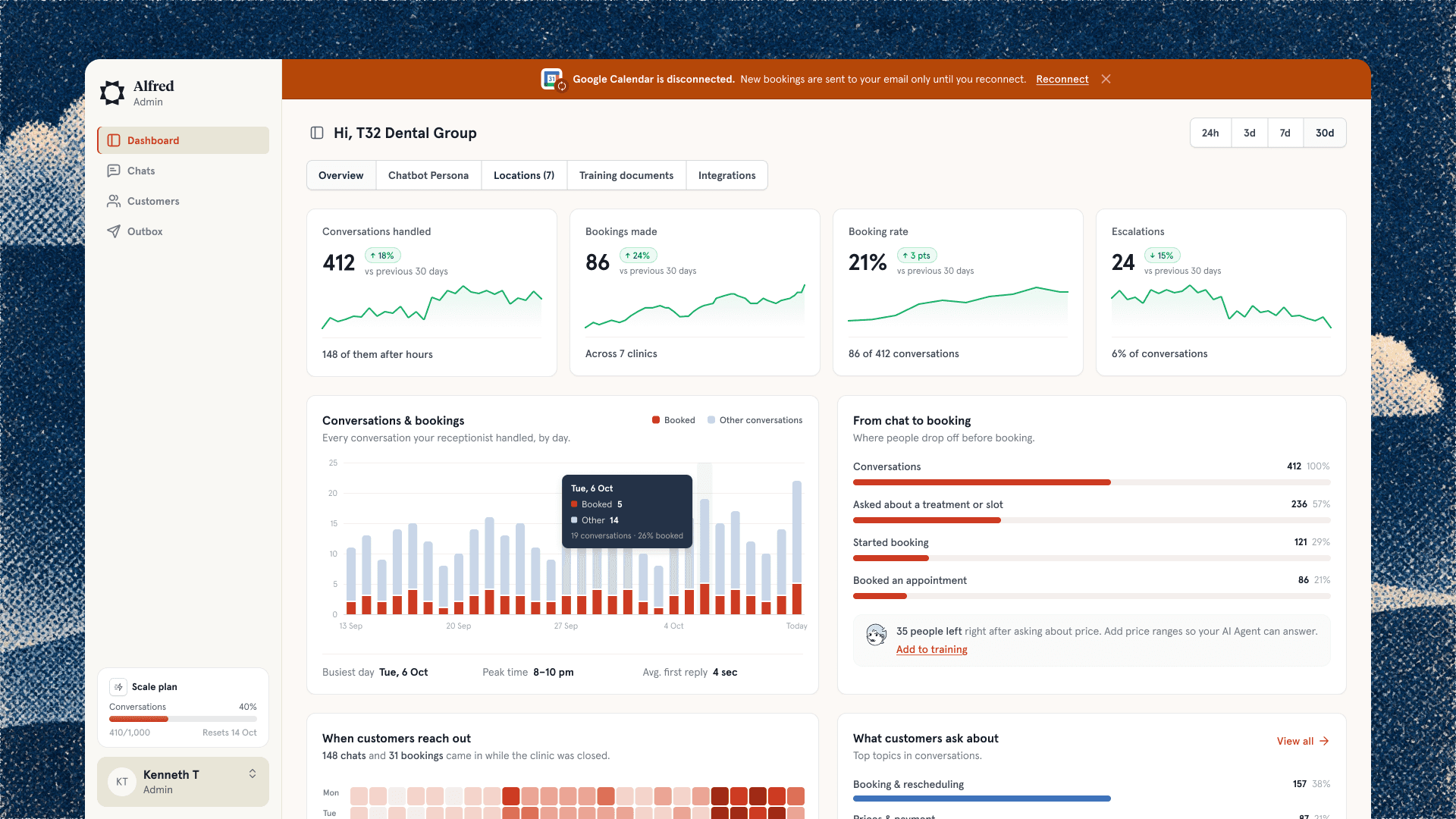Open the Locations (7) tab
This screenshot has height=819, width=1456.
[524, 175]
